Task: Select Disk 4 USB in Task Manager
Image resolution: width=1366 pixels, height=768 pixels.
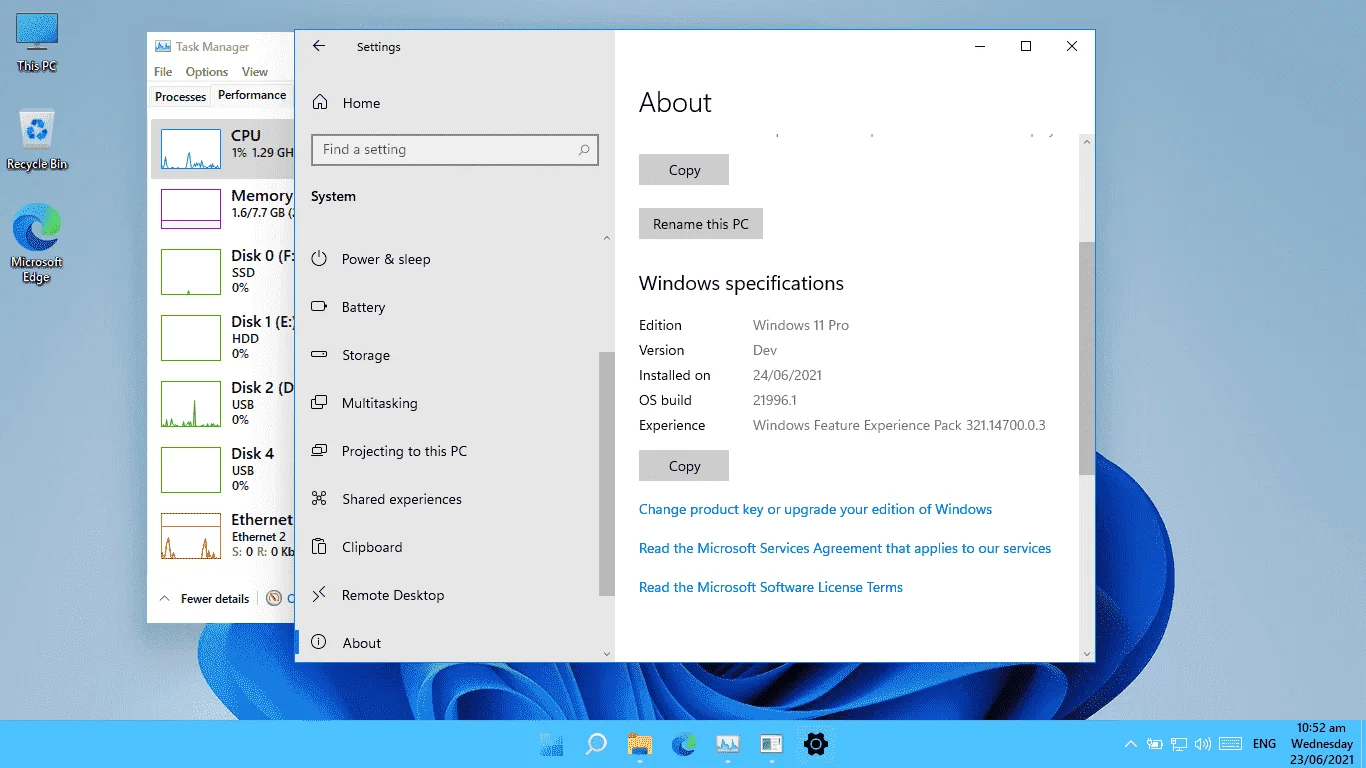Action: [x=222, y=470]
